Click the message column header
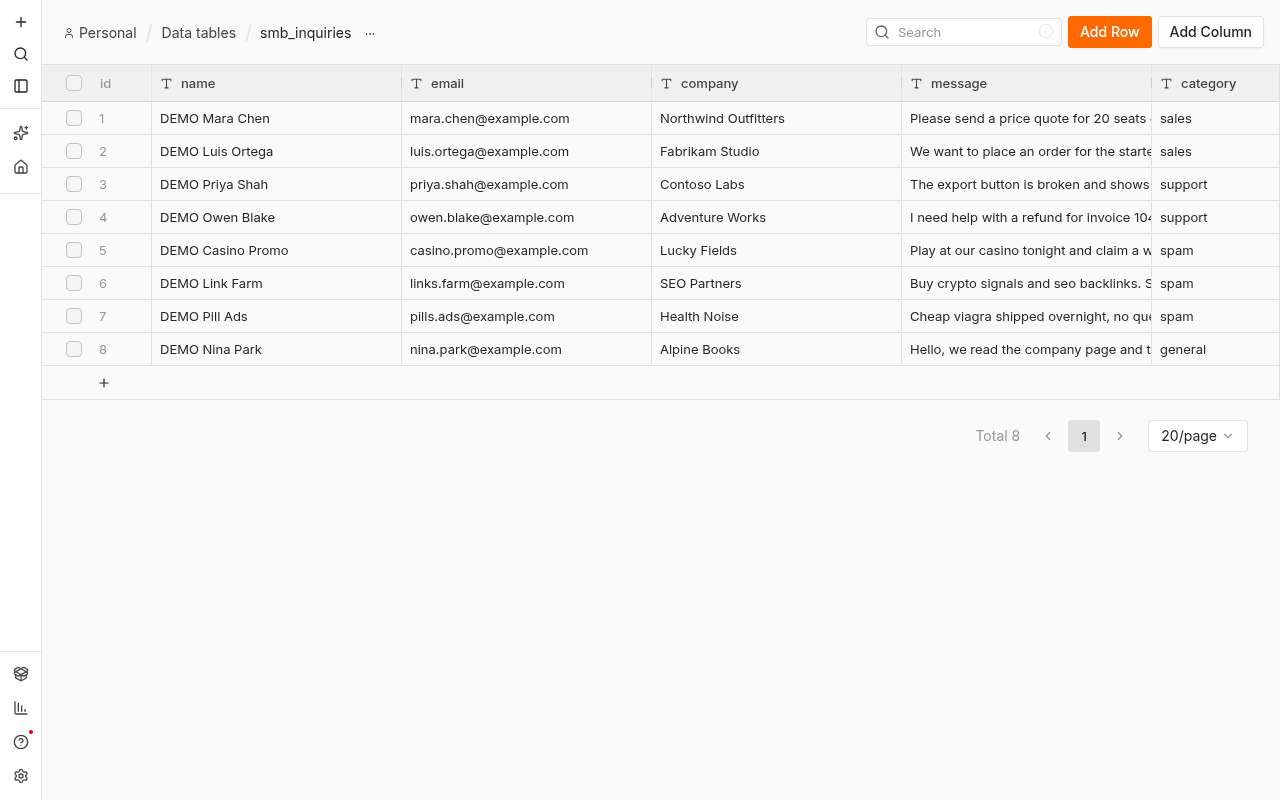Viewport: 1280px width, 800px height. 1027,84
